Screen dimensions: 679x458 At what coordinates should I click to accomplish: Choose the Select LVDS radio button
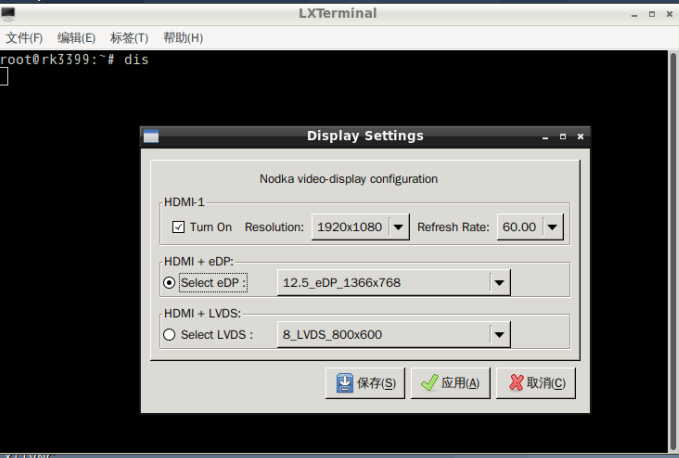169,335
